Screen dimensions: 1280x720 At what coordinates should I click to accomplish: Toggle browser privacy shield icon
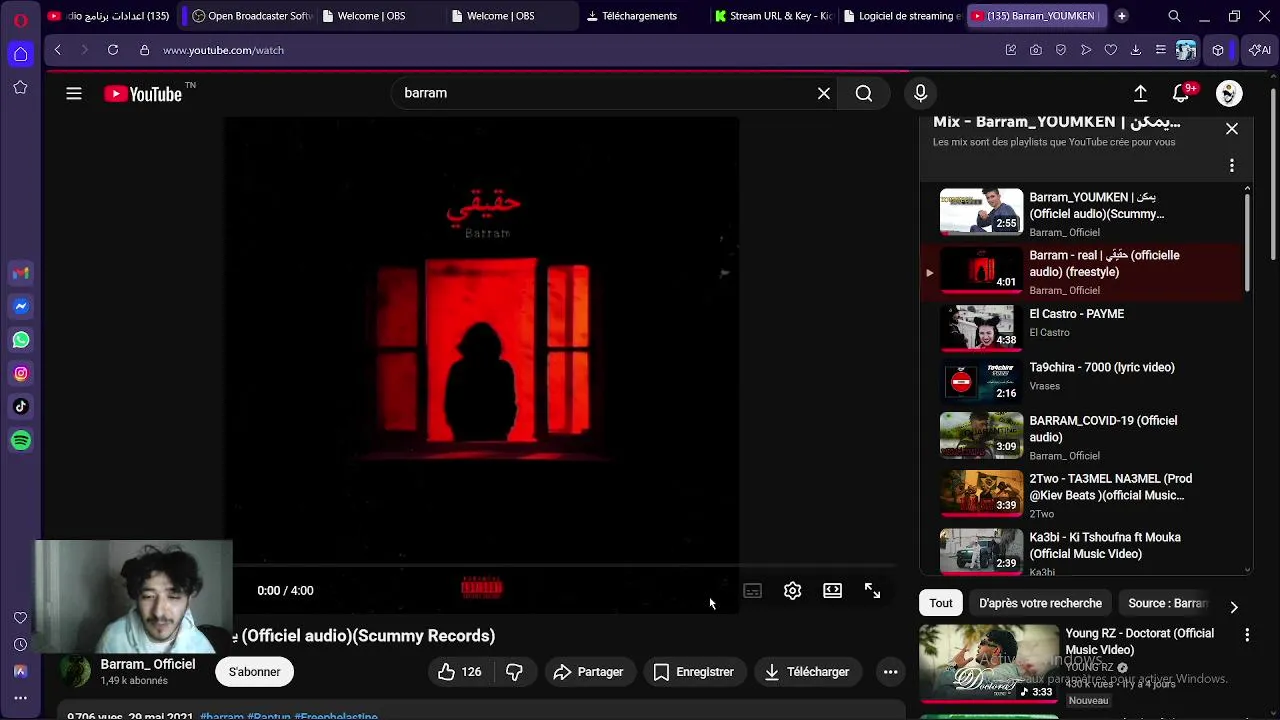coord(1061,50)
